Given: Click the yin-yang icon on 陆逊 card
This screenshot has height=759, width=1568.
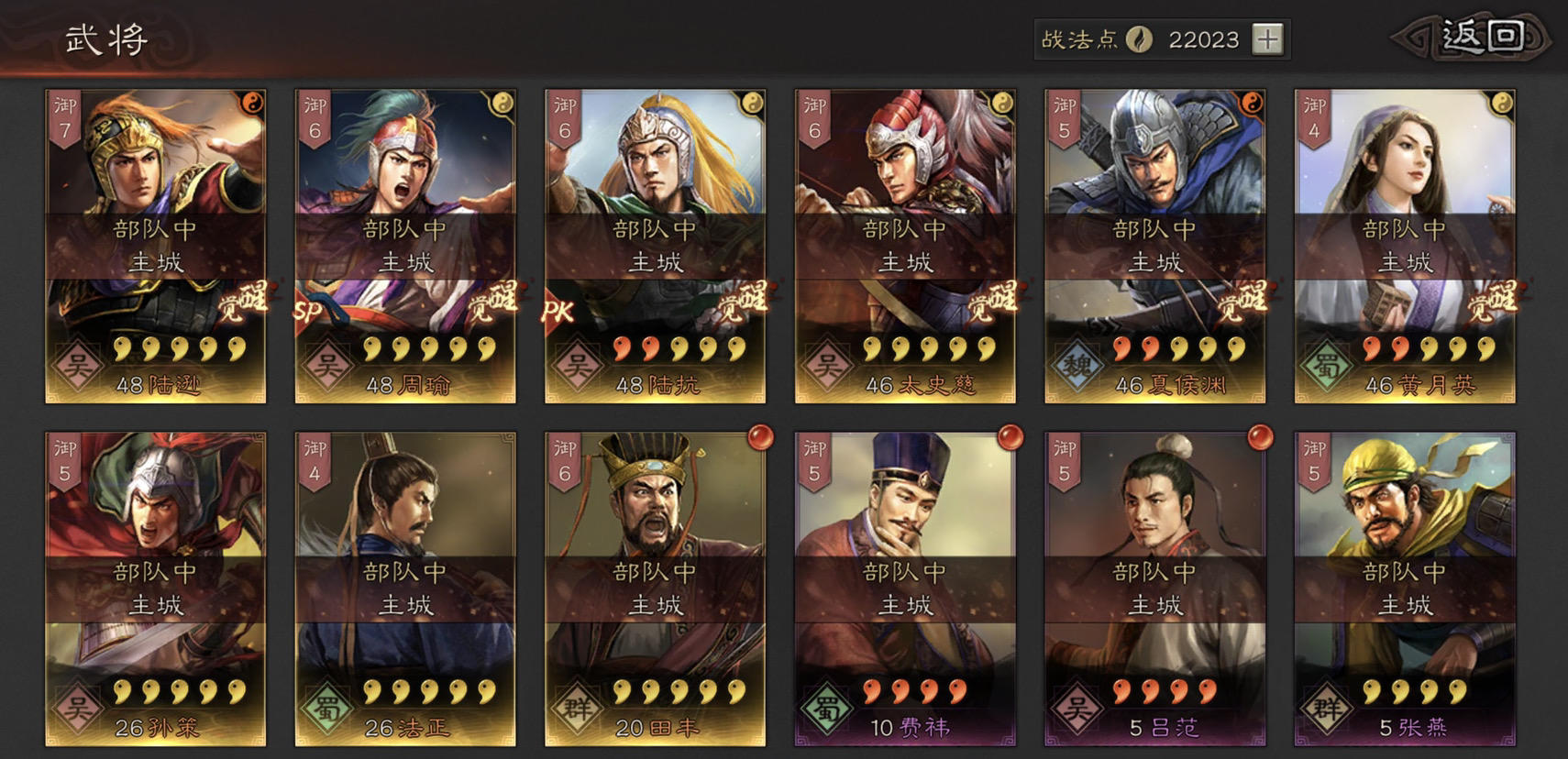Looking at the screenshot, I should (x=251, y=104).
